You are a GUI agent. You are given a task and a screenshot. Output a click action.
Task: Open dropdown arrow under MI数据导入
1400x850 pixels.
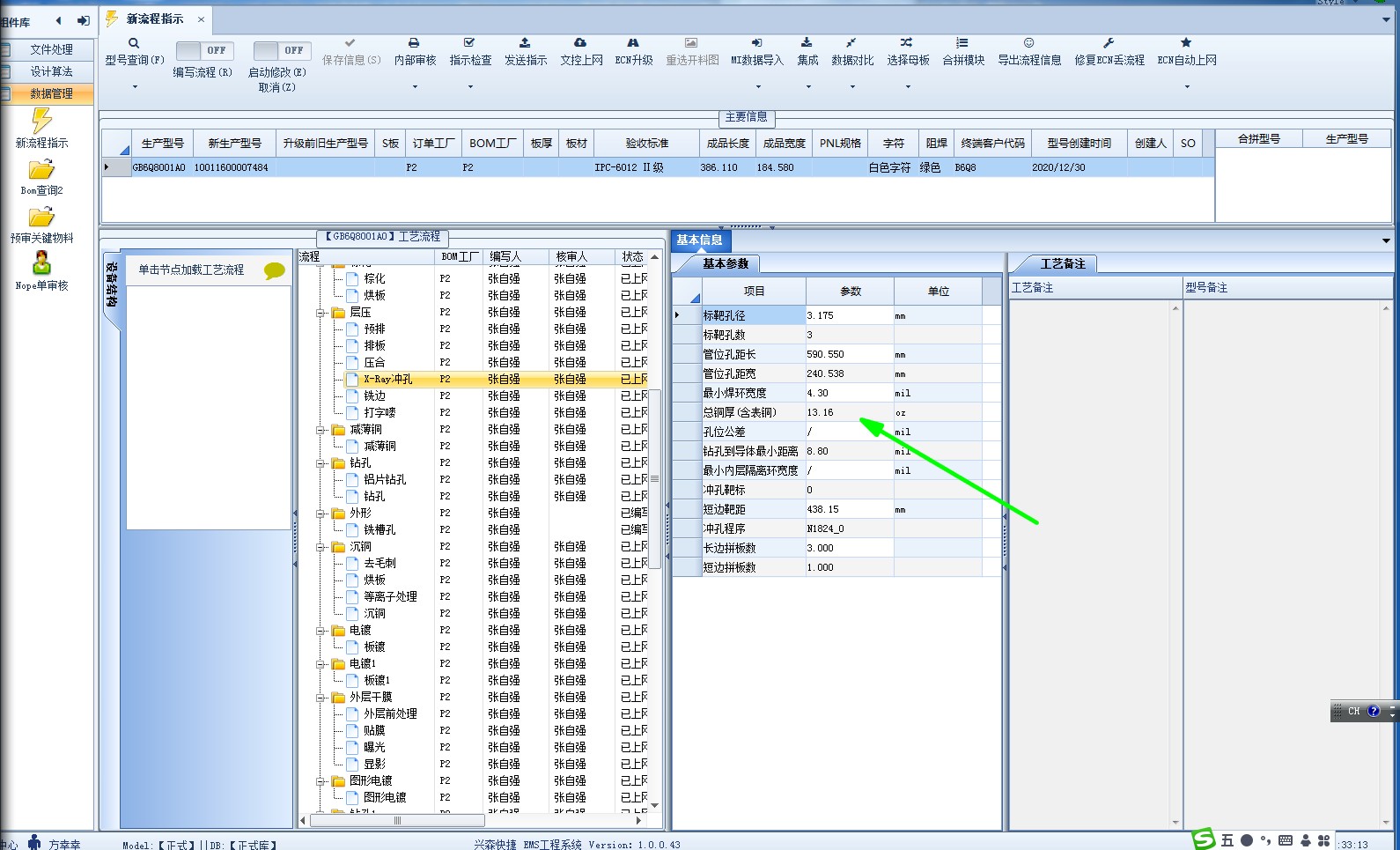pyautogui.click(x=757, y=86)
